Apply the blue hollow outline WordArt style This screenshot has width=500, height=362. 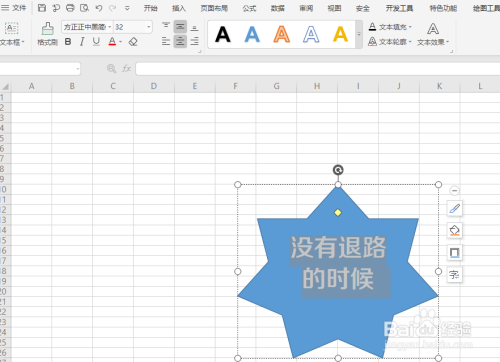pyautogui.click(x=311, y=34)
